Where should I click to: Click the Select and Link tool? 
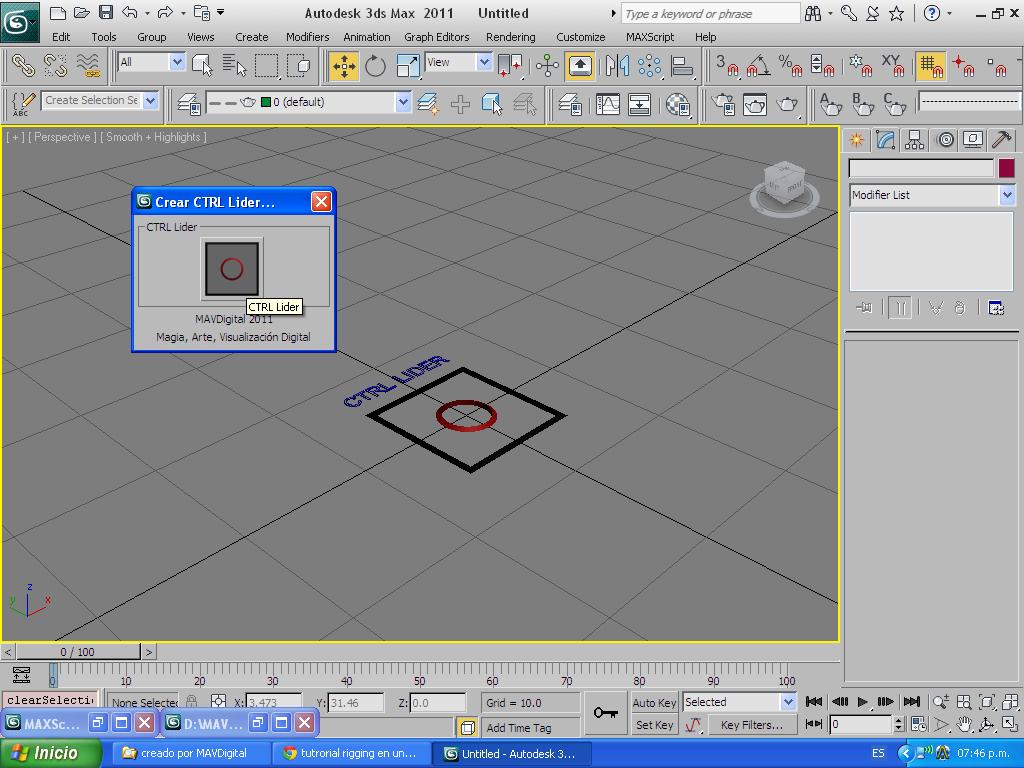tap(24, 65)
